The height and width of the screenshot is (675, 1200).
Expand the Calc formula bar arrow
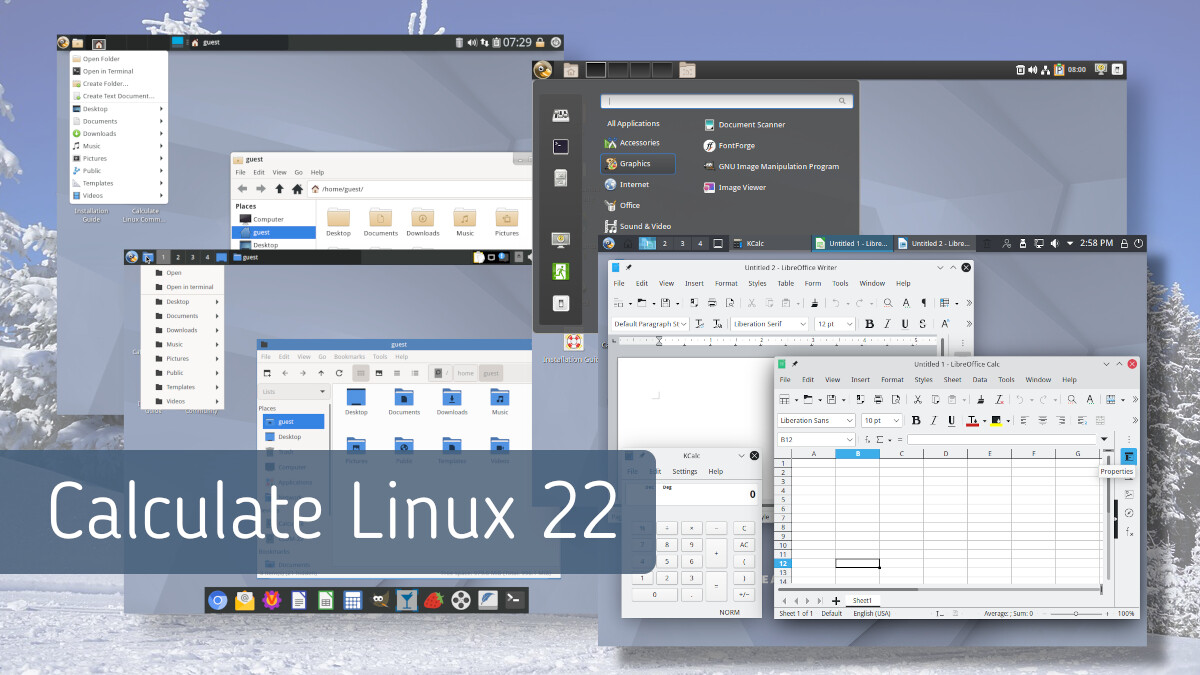(x=1104, y=439)
